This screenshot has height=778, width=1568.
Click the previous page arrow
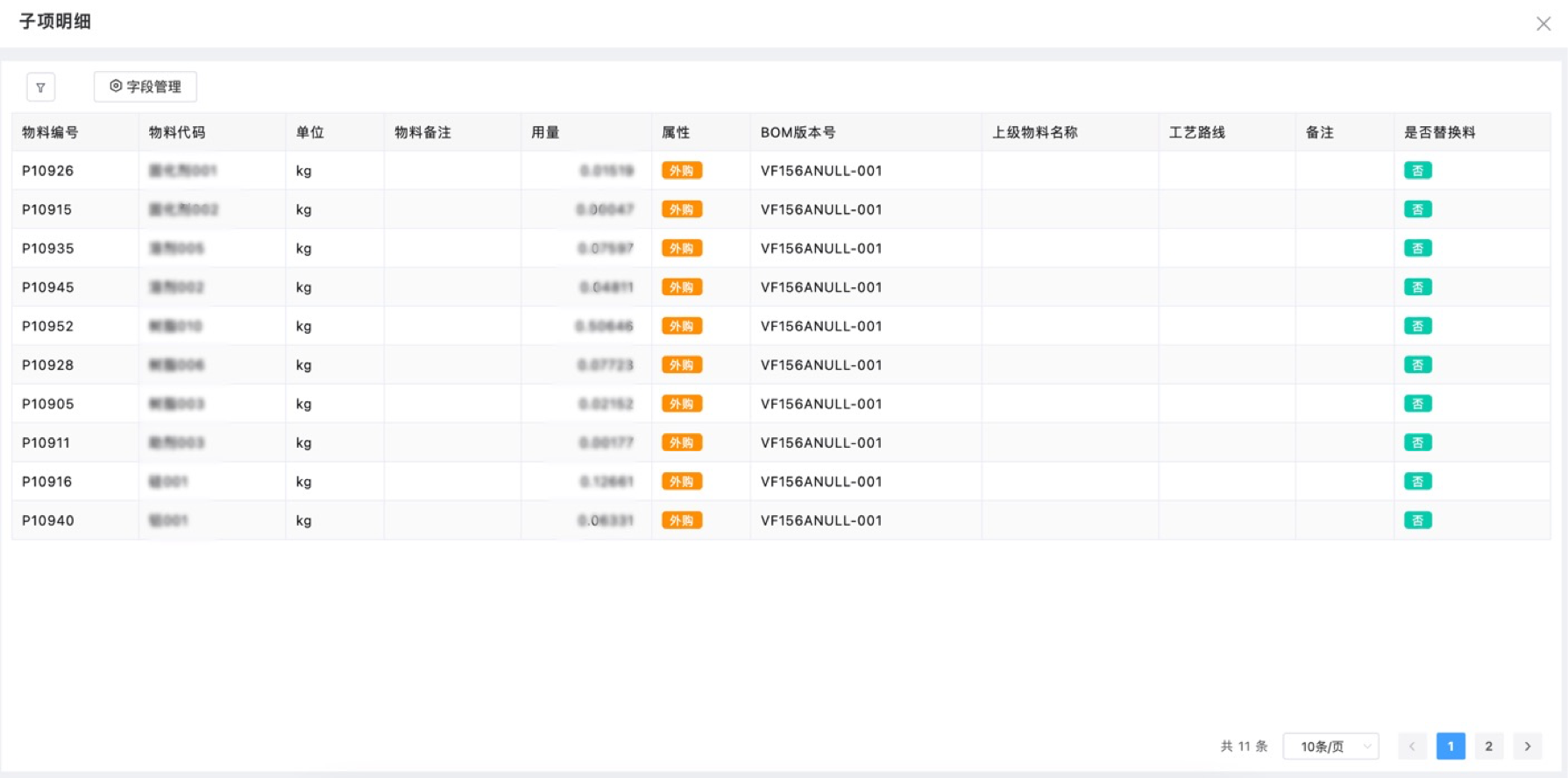coord(1412,746)
